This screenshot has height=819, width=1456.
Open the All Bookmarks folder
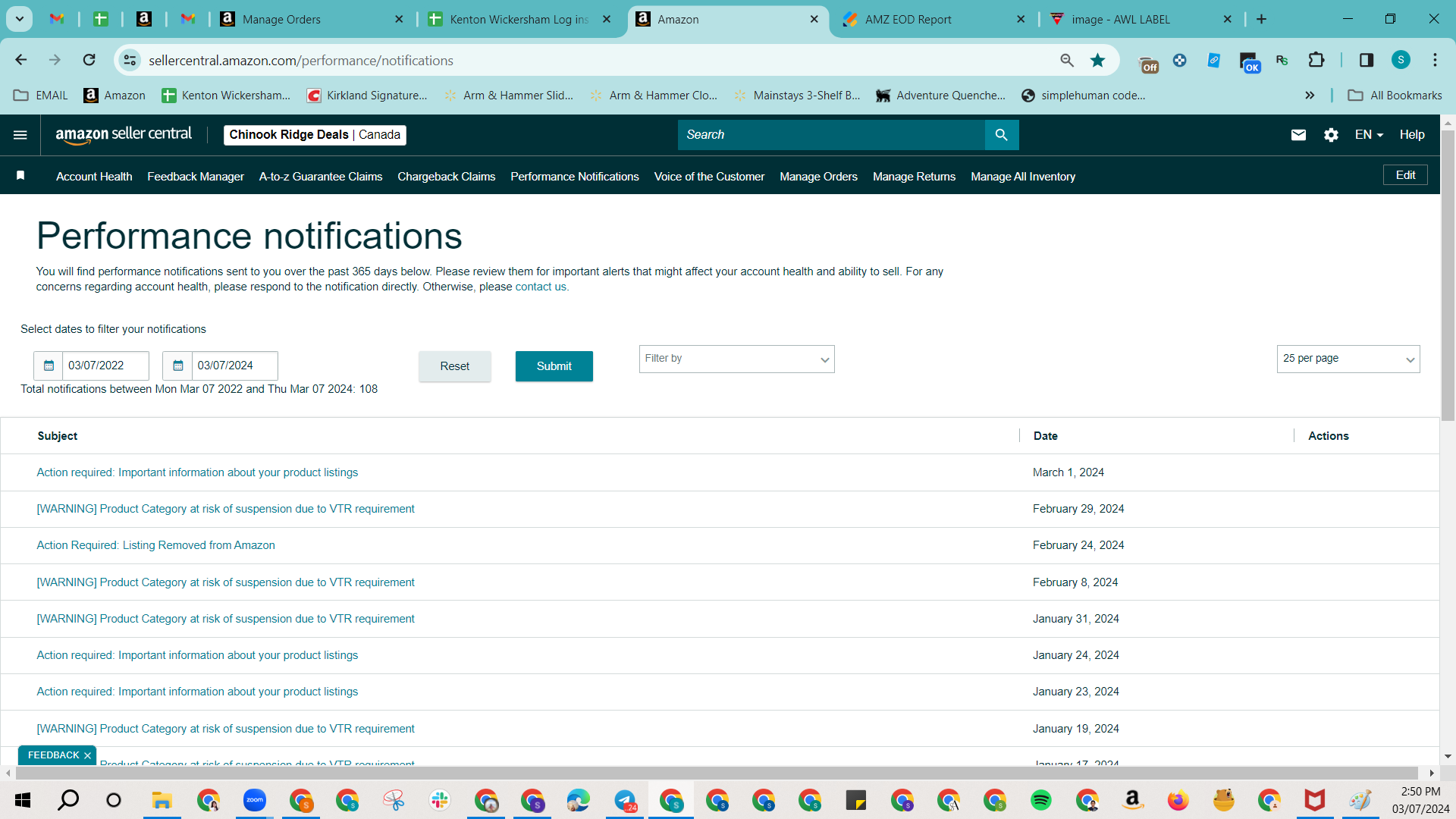[1395, 96]
